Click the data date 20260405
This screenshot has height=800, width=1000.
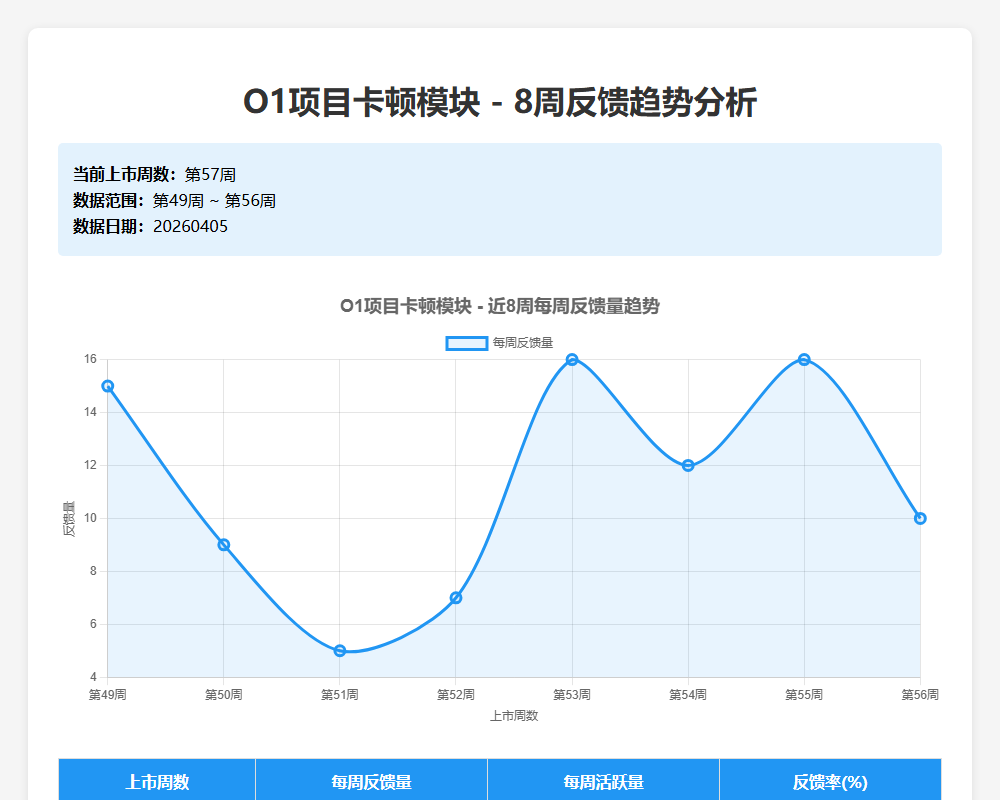click(190, 226)
